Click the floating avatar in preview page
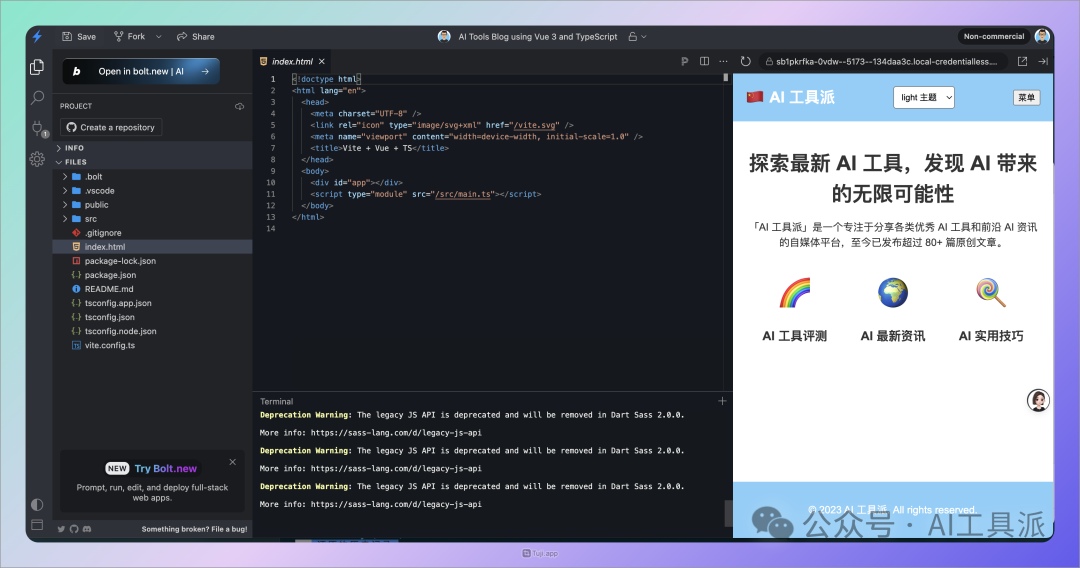Viewport: 1080px width, 568px height. (1038, 400)
